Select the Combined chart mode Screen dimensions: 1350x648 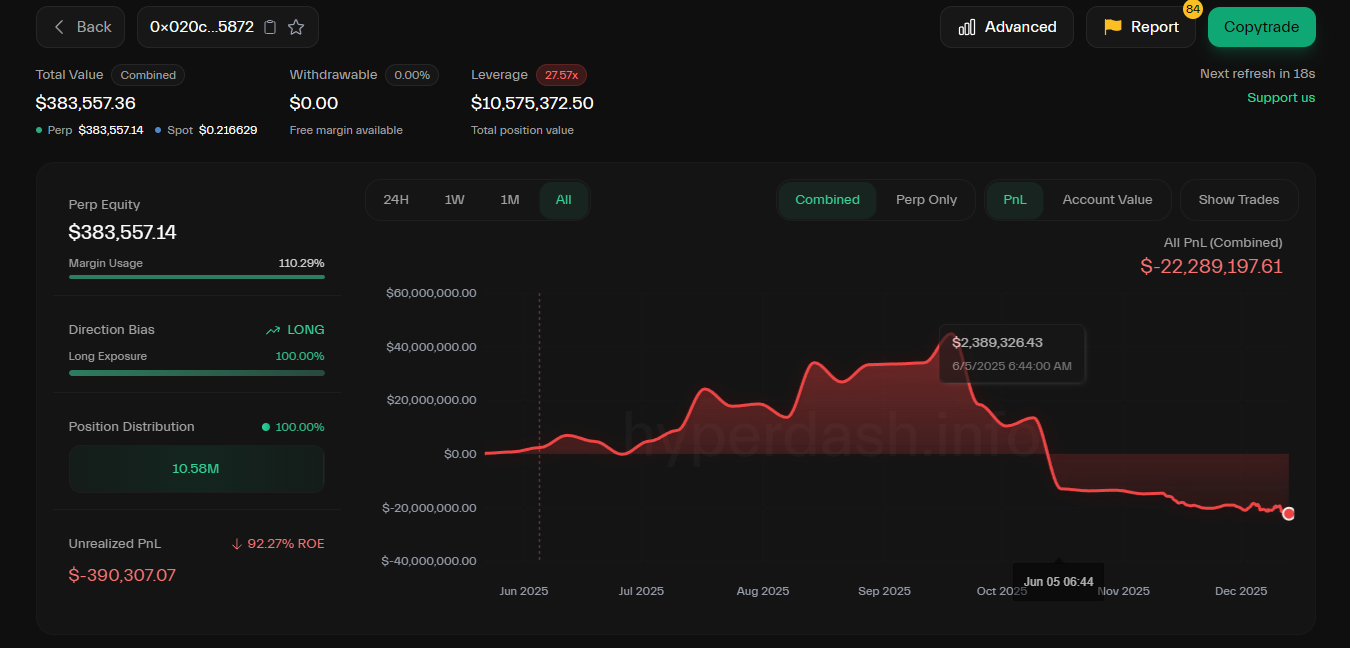[x=827, y=200]
